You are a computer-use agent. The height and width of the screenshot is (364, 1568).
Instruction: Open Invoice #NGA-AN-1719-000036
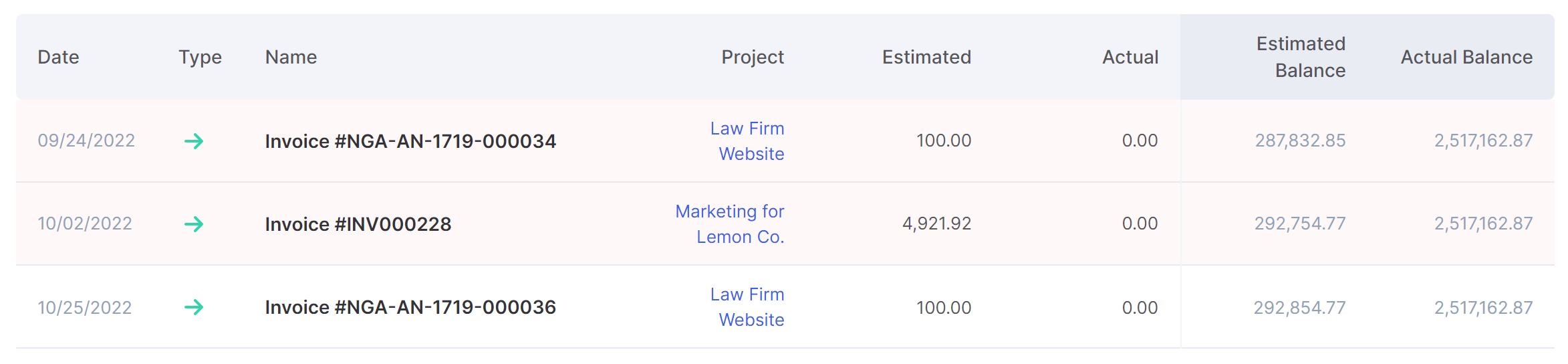tap(410, 307)
